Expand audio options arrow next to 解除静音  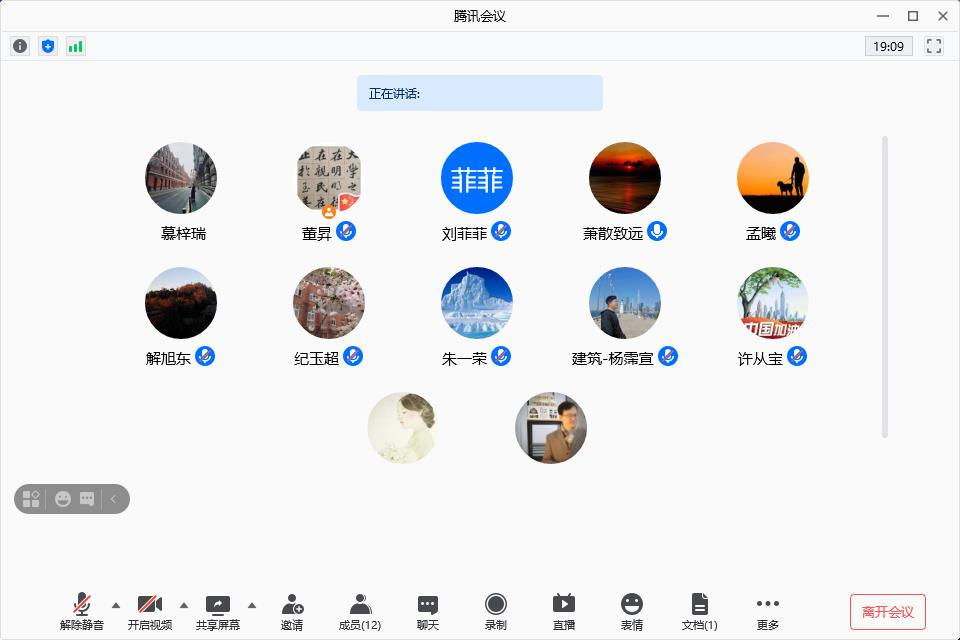pos(116,605)
